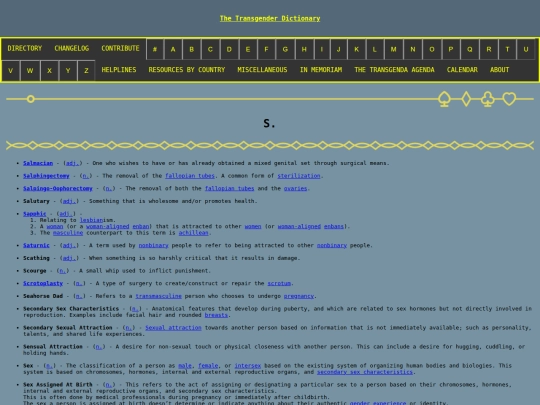540x405 pixels.
Task: Open the Sapphic entry link
Action: point(34,214)
